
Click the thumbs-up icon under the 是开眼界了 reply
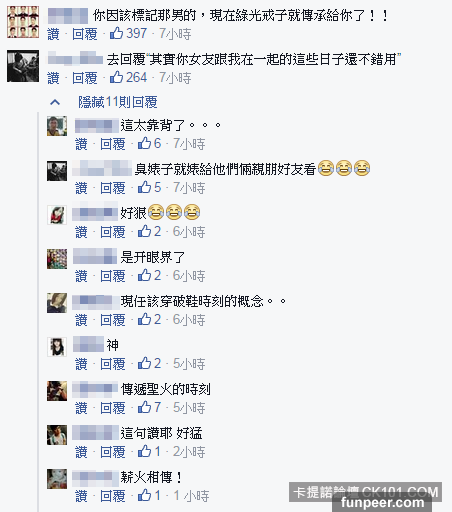(145, 275)
